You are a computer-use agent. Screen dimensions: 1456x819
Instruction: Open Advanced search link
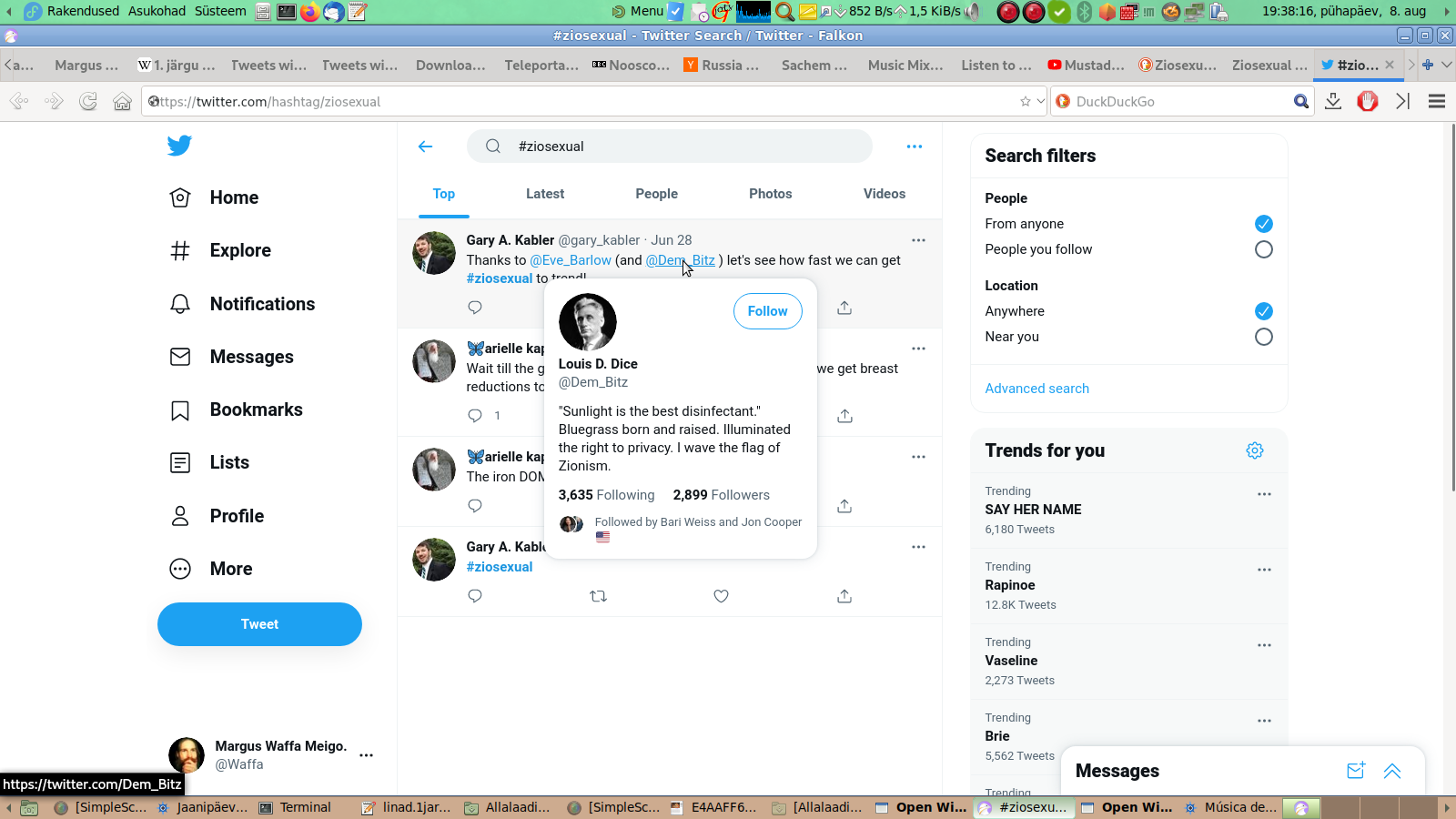click(x=1036, y=389)
